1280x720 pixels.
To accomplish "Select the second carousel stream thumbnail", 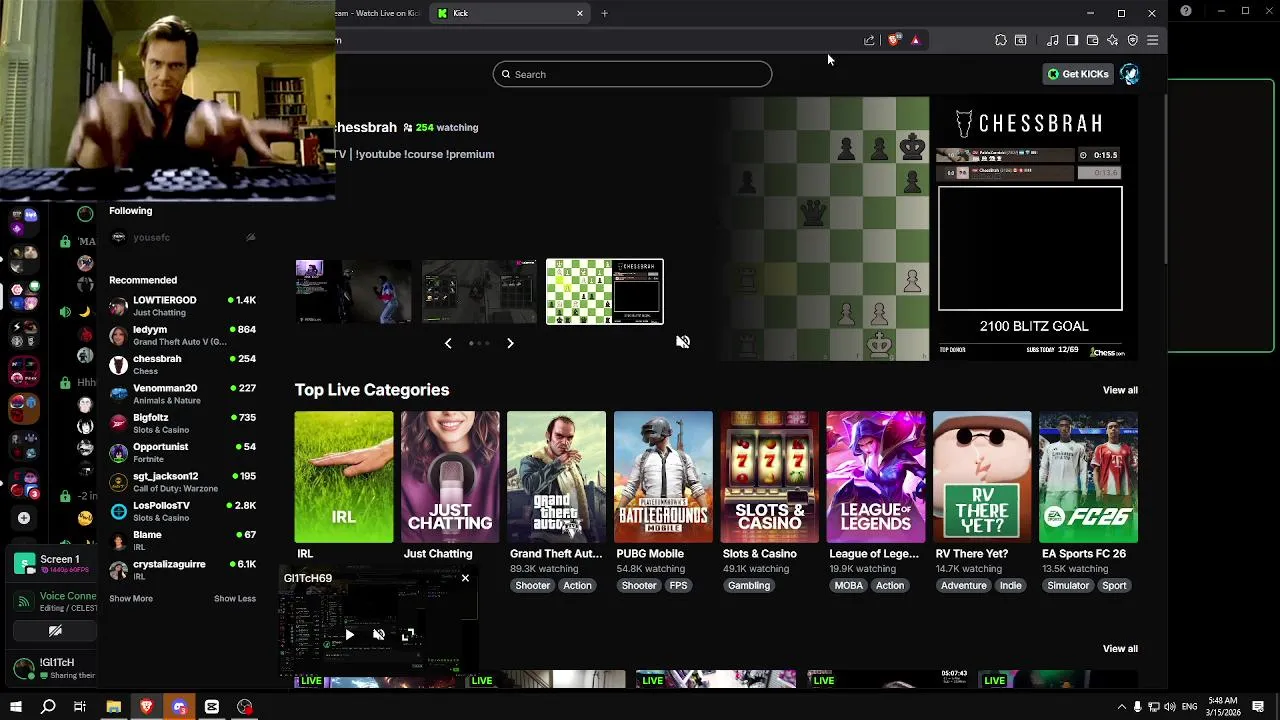I will click(x=479, y=292).
